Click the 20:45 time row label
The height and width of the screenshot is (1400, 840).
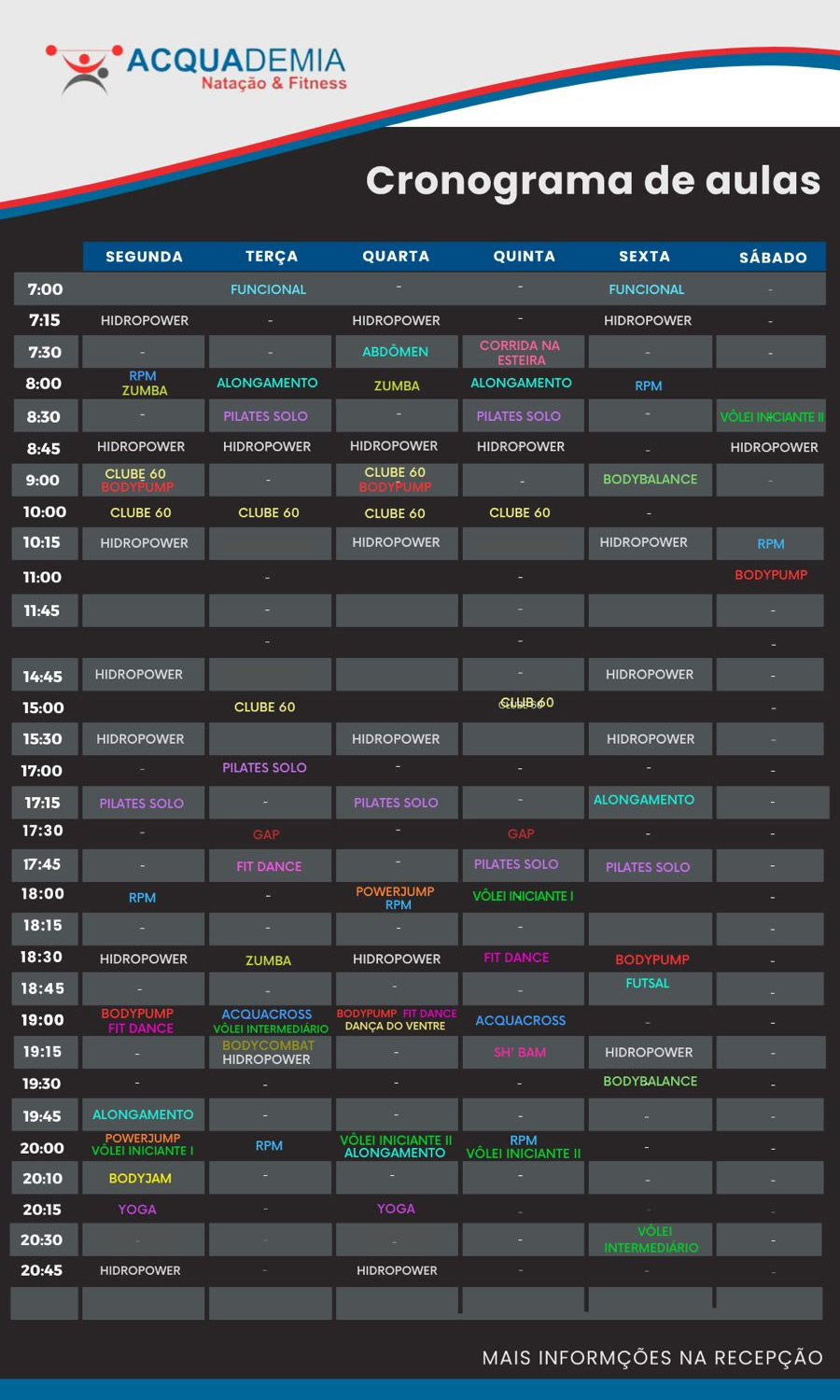coord(42,1270)
